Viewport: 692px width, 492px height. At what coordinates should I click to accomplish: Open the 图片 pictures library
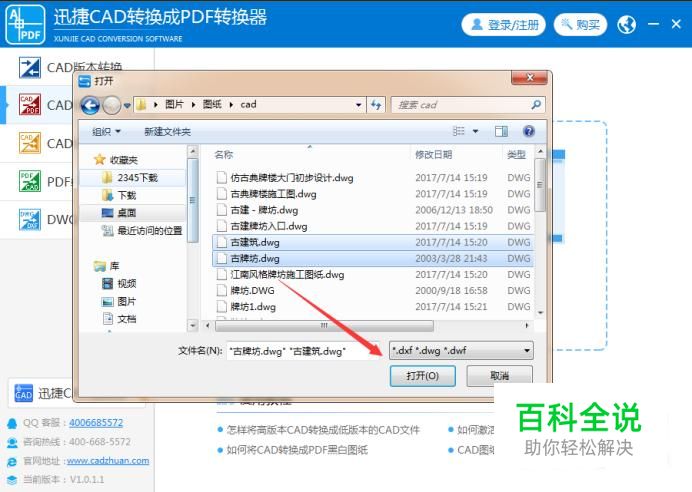pyautogui.click(x=119, y=301)
